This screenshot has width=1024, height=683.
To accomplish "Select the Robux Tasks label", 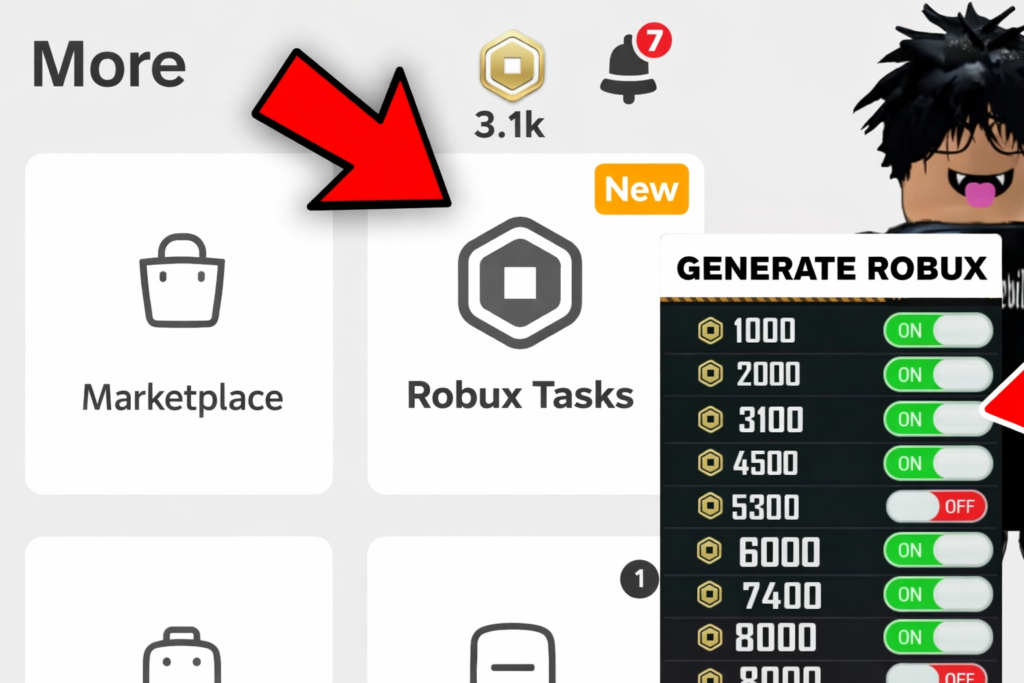I will 520,395.
